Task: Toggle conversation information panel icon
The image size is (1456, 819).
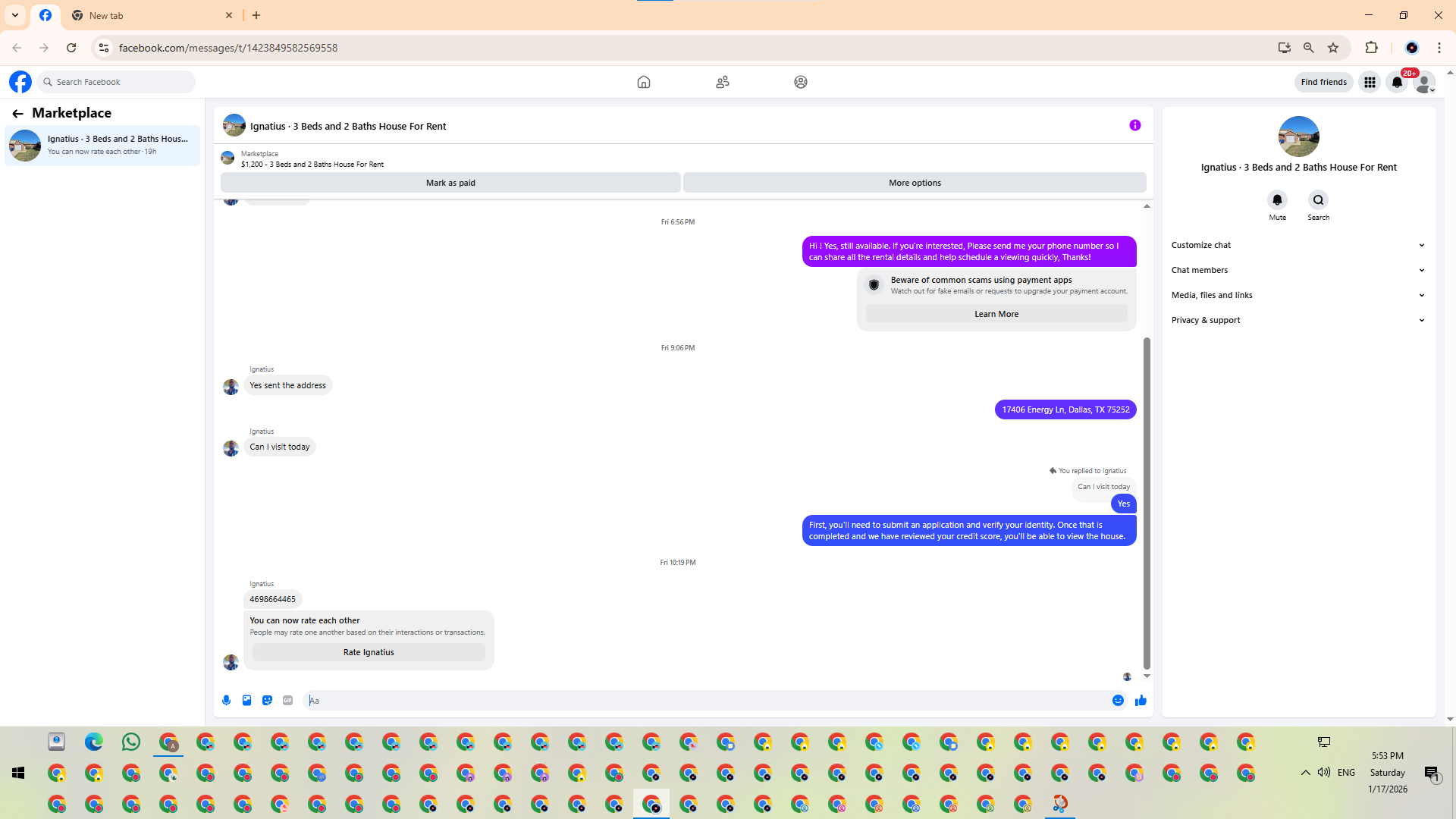Action: [1134, 126]
